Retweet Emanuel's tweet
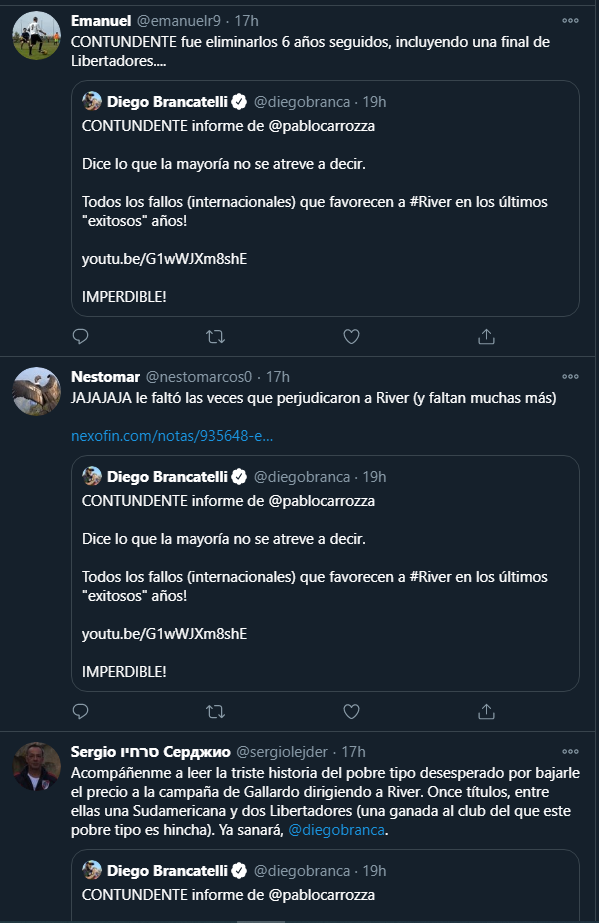 pyautogui.click(x=215, y=336)
